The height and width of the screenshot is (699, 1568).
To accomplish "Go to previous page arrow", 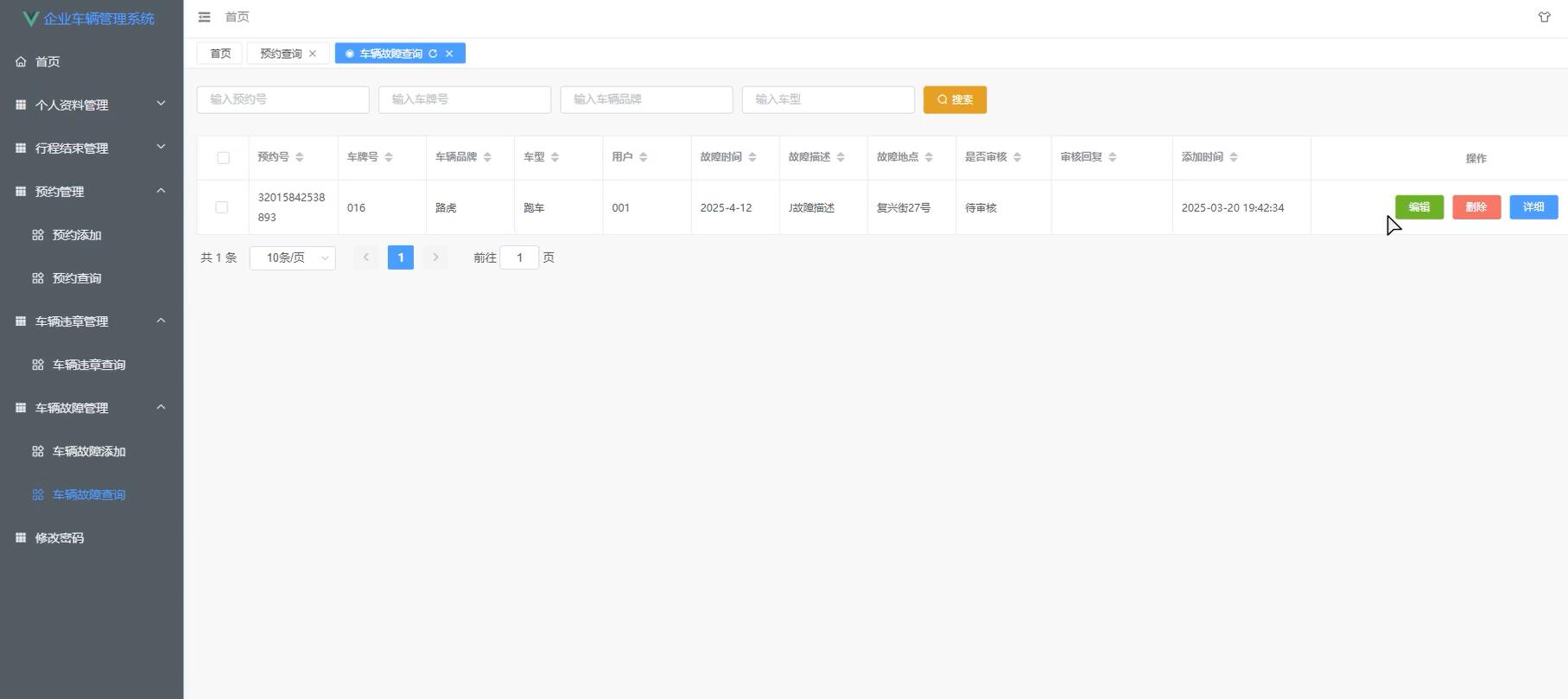I will (x=366, y=257).
